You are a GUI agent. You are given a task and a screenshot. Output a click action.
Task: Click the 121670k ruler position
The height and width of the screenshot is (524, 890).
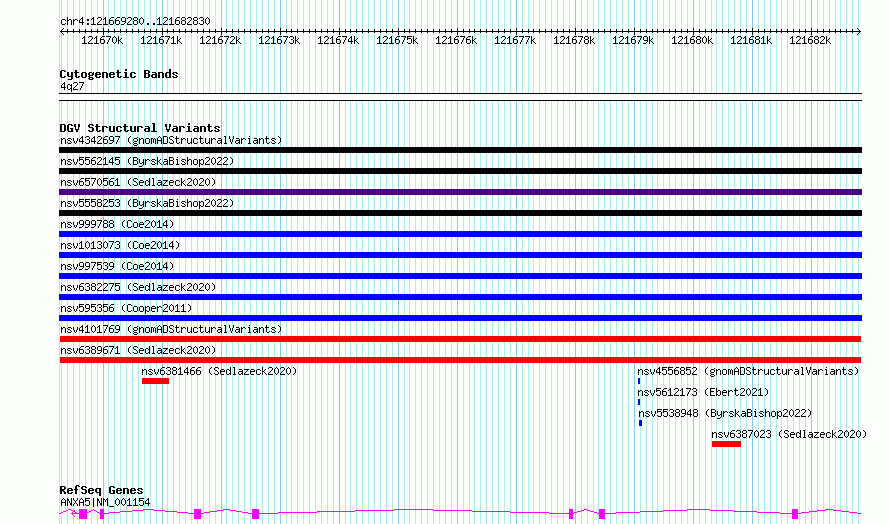point(102,41)
